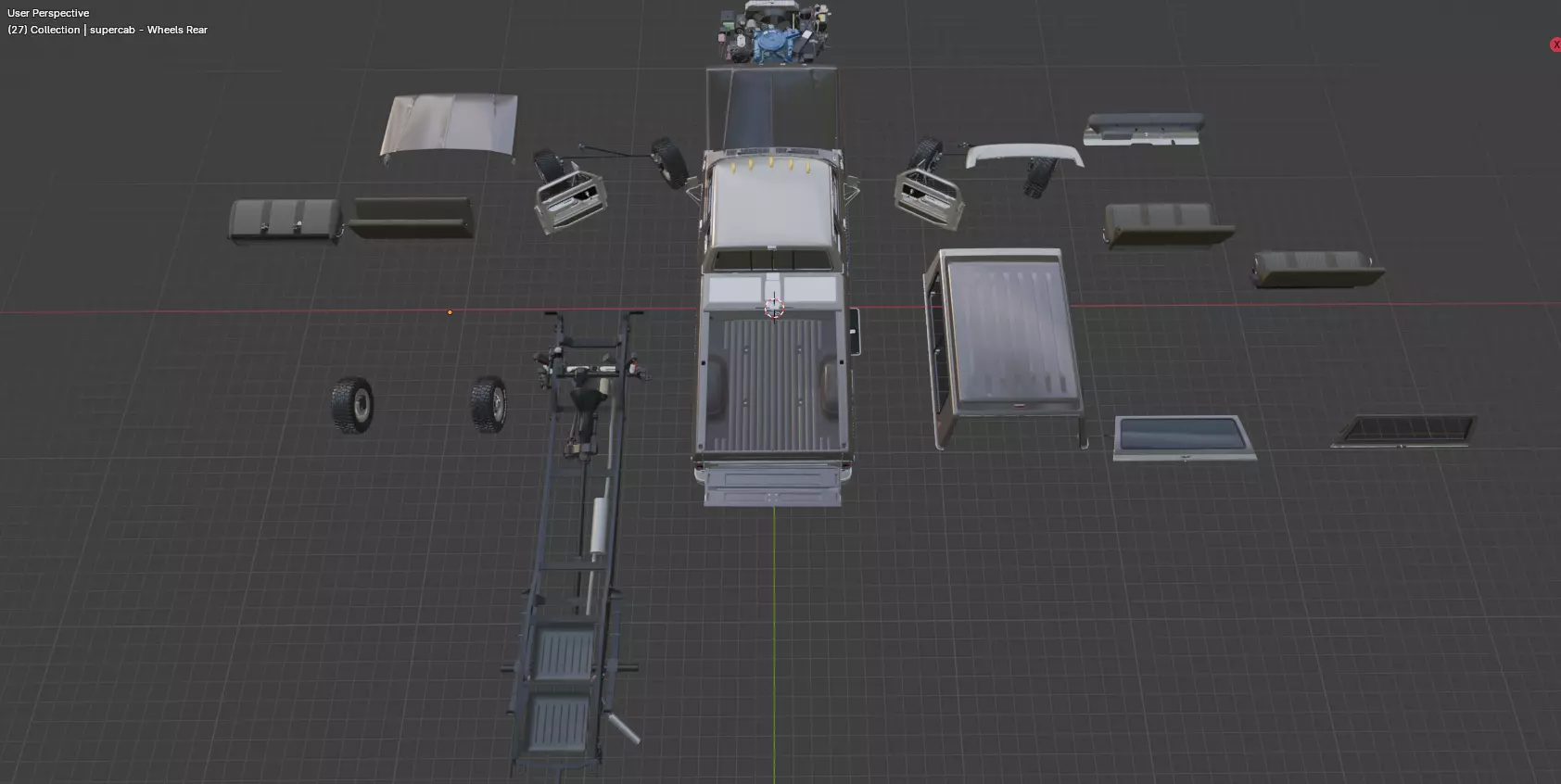Select the dark grille panel at far right
The width and height of the screenshot is (1561, 784).
(x=1403, y=431)
